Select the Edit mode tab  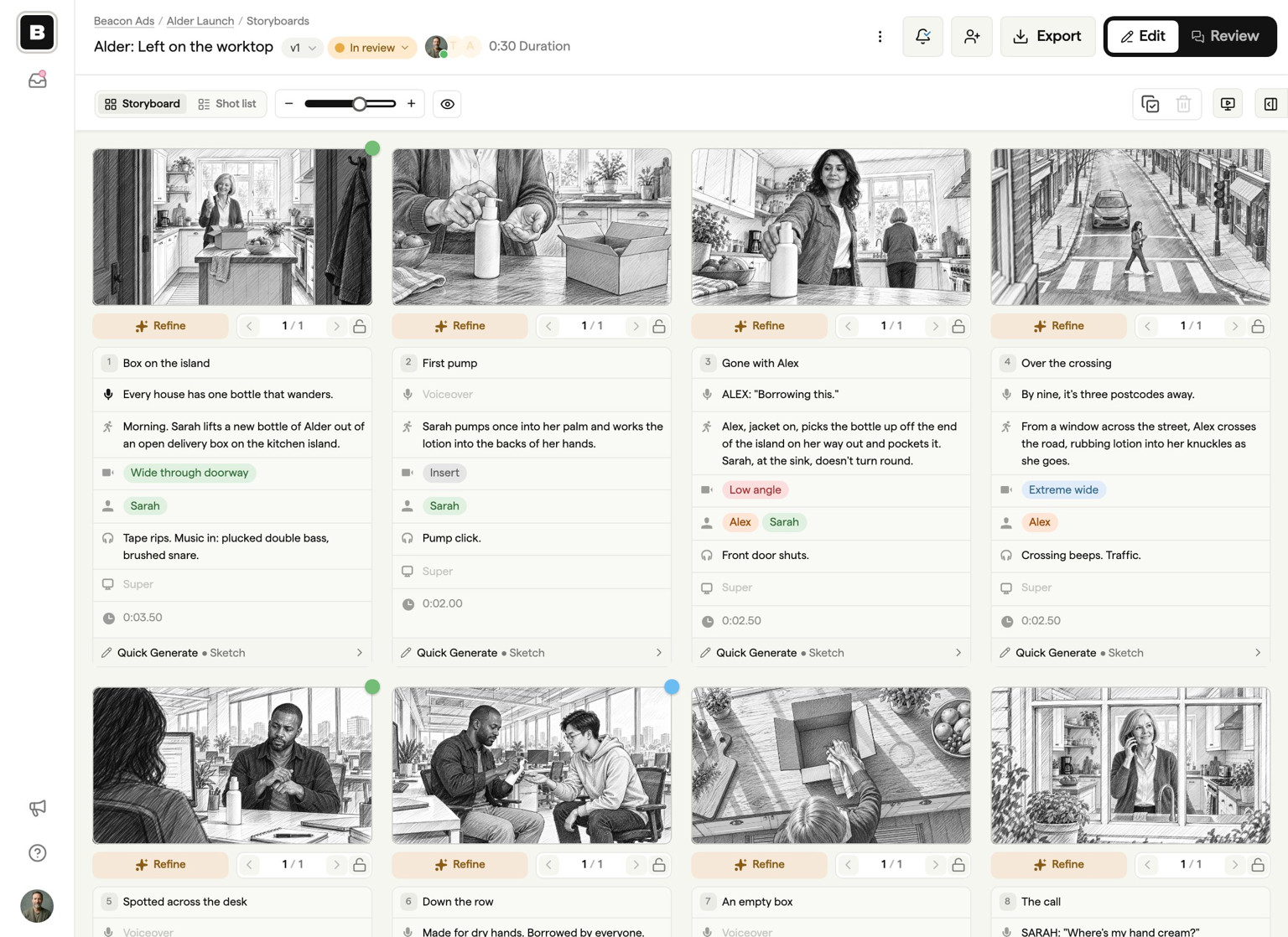coord(1143,37)
